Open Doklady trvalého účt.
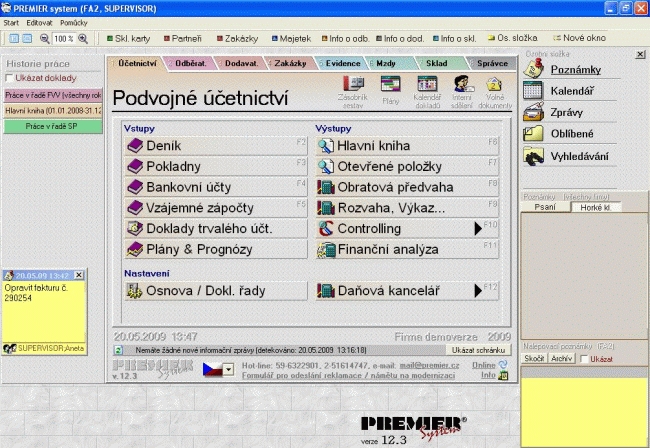Screen dimensions: 650x448 click(x=216, y=229)
